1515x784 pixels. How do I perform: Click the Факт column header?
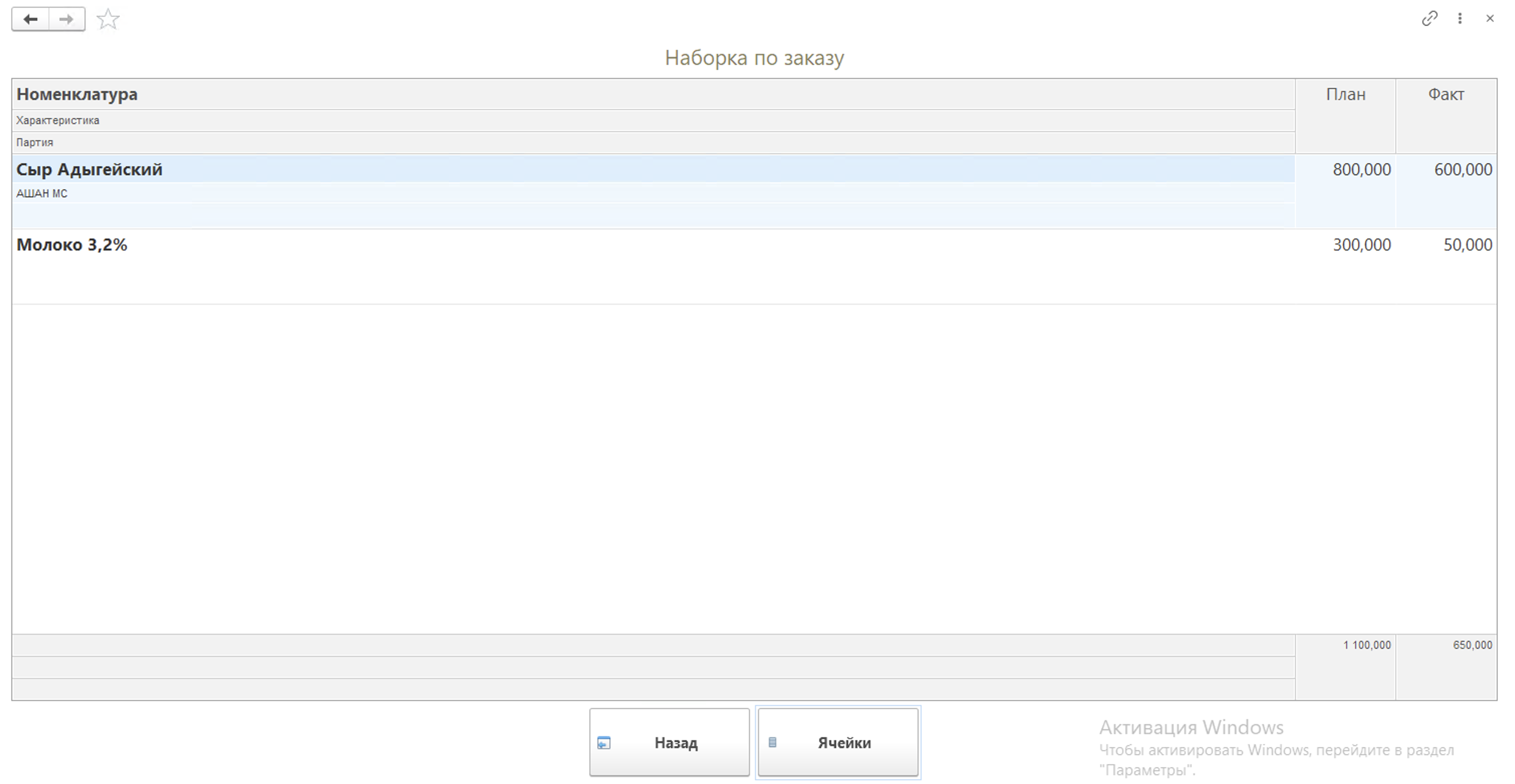1446,94
